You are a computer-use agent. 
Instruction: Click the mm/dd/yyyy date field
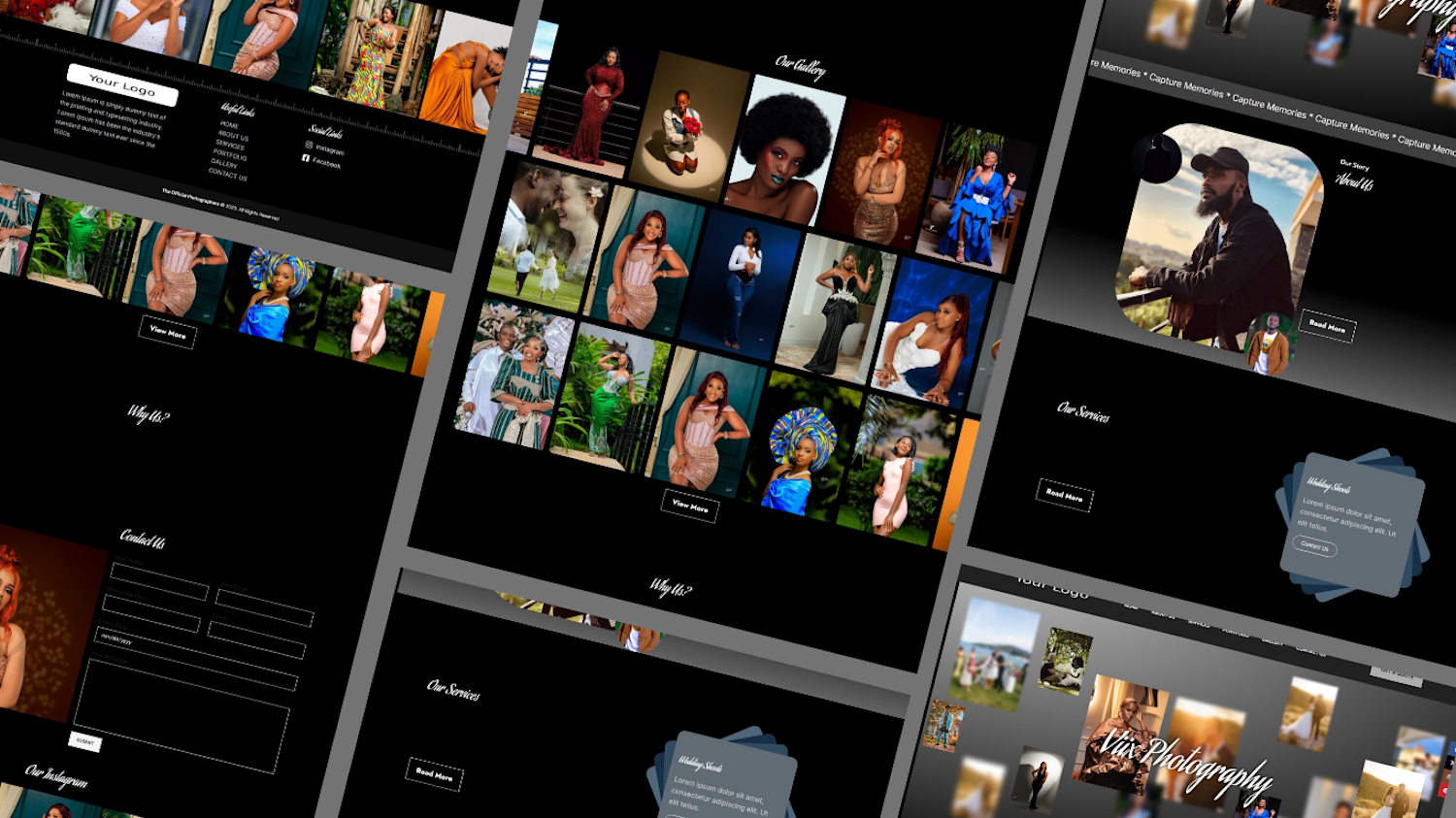198,659
